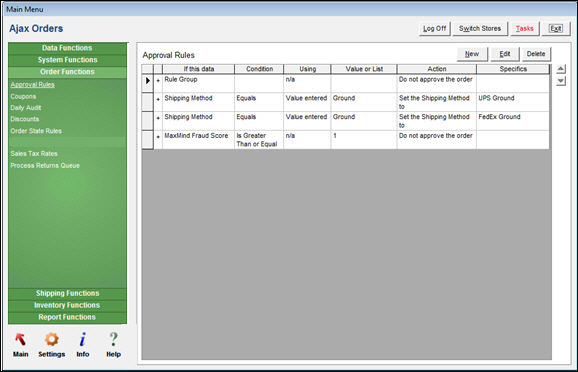Click the Main red arrow icon

20,339
